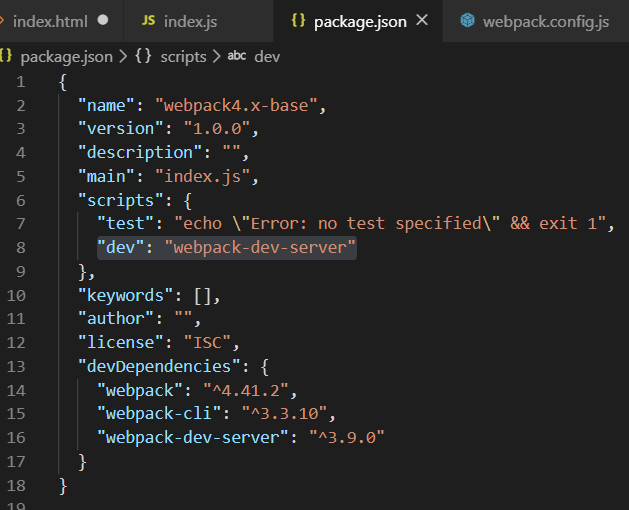Click the "^3.3.10" version value
The height and width of the screenshot is (510, 629).
284,414
